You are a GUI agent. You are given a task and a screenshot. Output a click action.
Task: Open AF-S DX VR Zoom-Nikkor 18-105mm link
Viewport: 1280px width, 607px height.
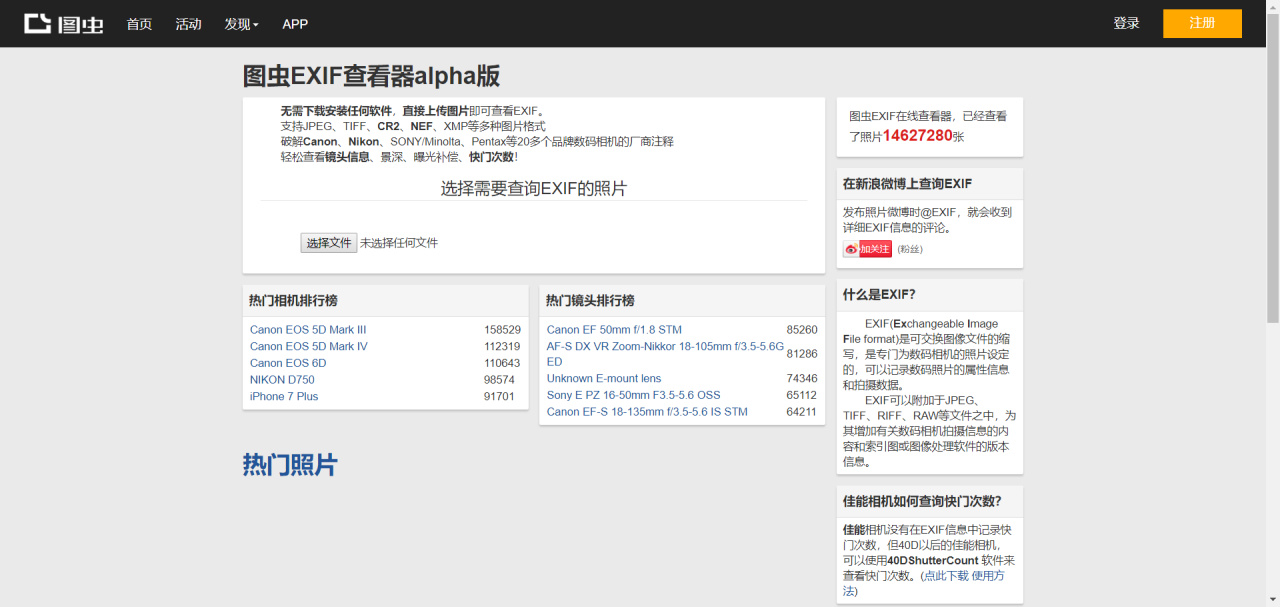click(x=665, y=353)
